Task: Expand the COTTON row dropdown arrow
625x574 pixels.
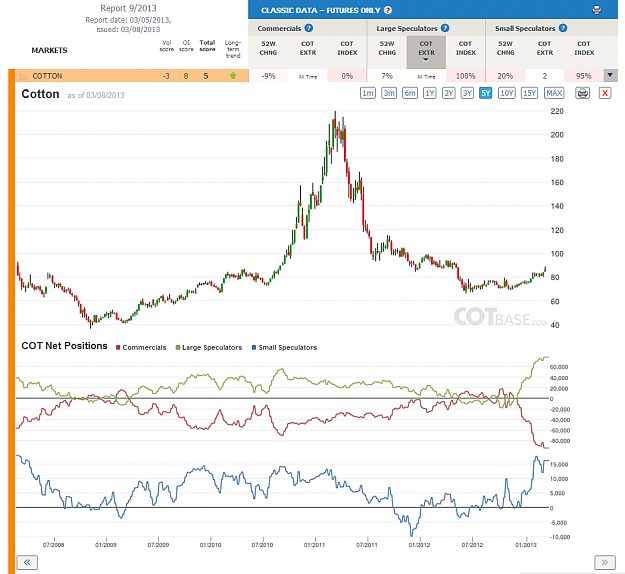Action: 610,75
